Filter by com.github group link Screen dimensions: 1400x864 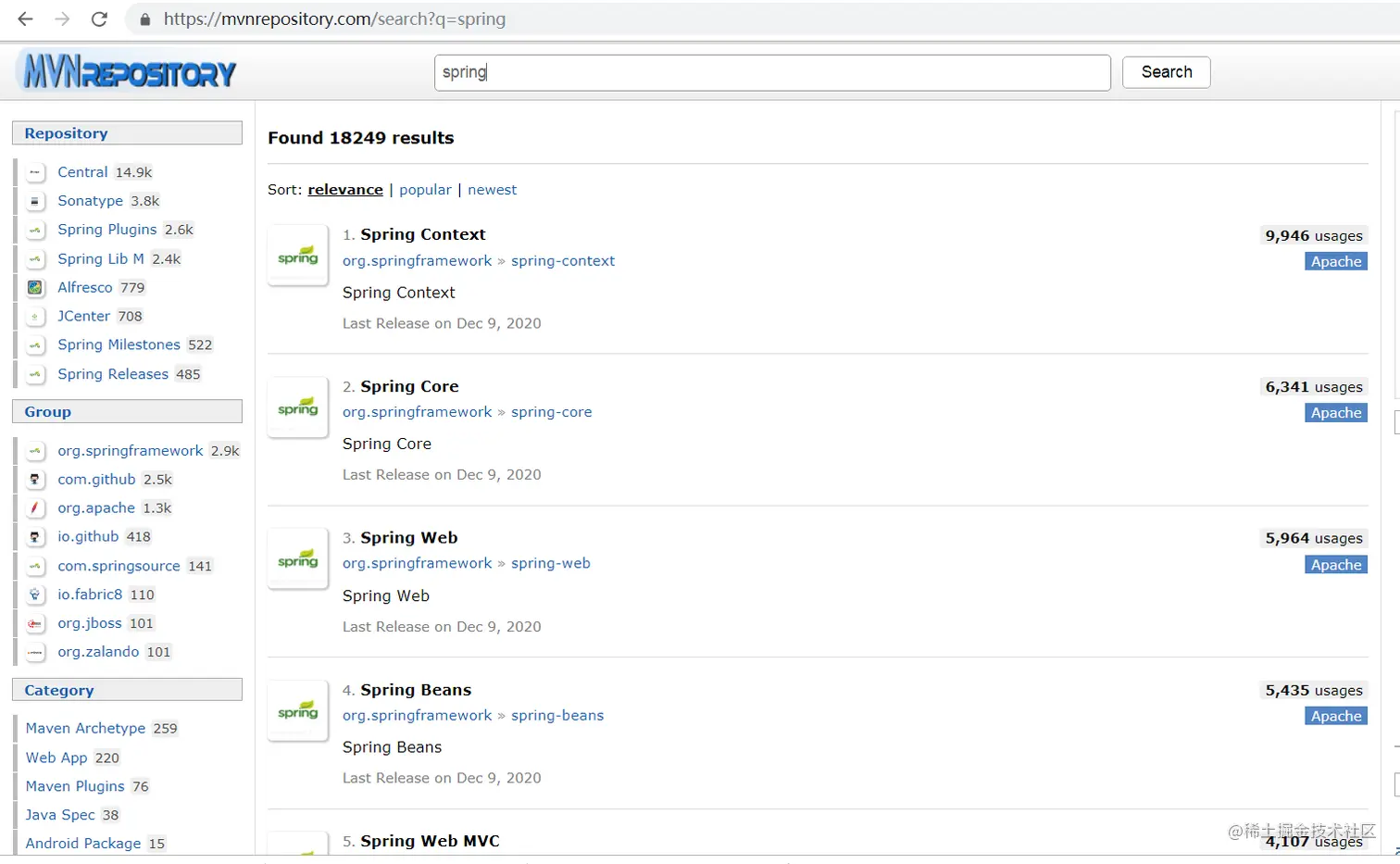pyautogui.click(x=96, y=480)
